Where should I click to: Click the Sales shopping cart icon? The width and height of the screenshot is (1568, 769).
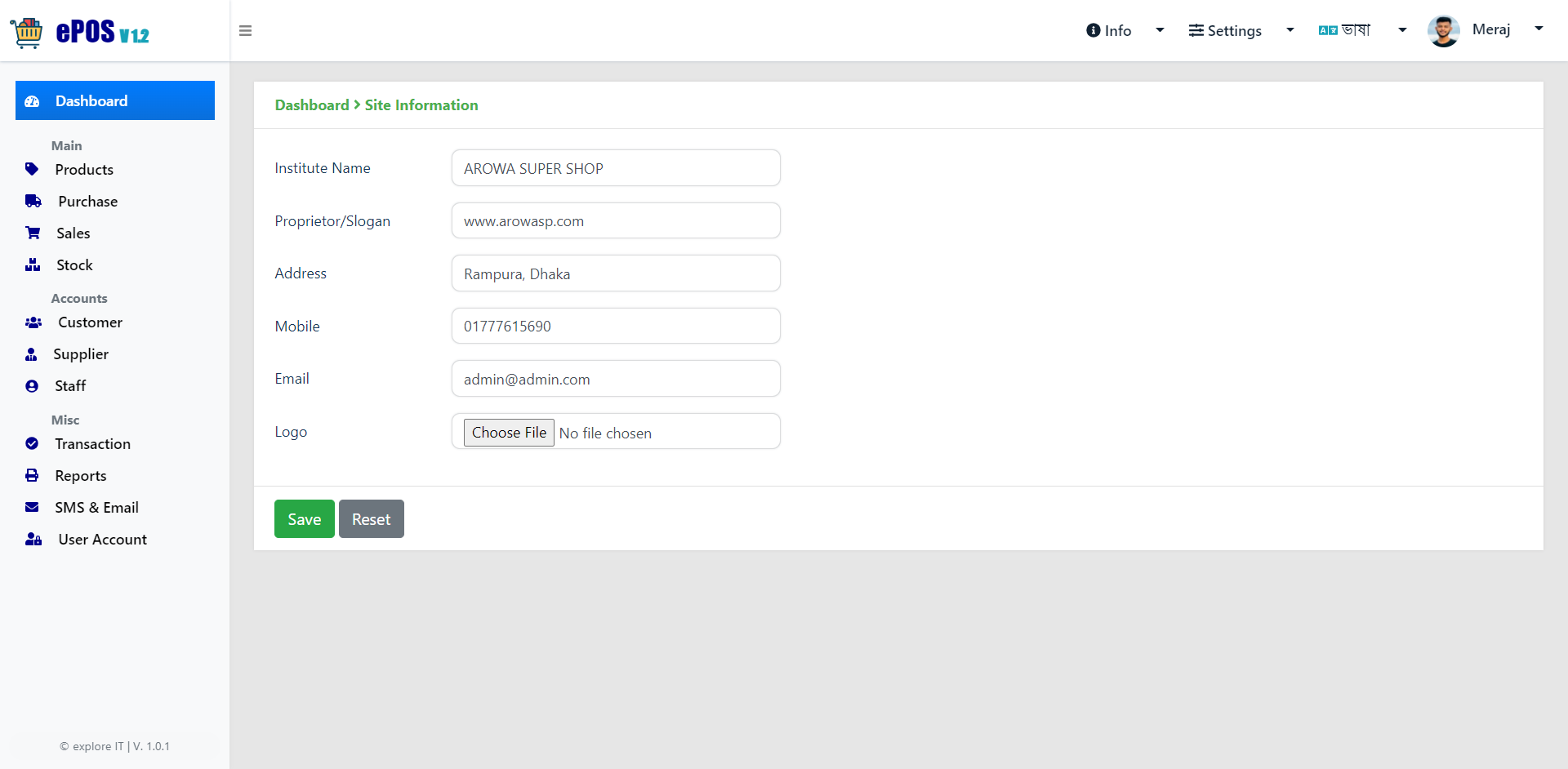click(x=33, y=233)
